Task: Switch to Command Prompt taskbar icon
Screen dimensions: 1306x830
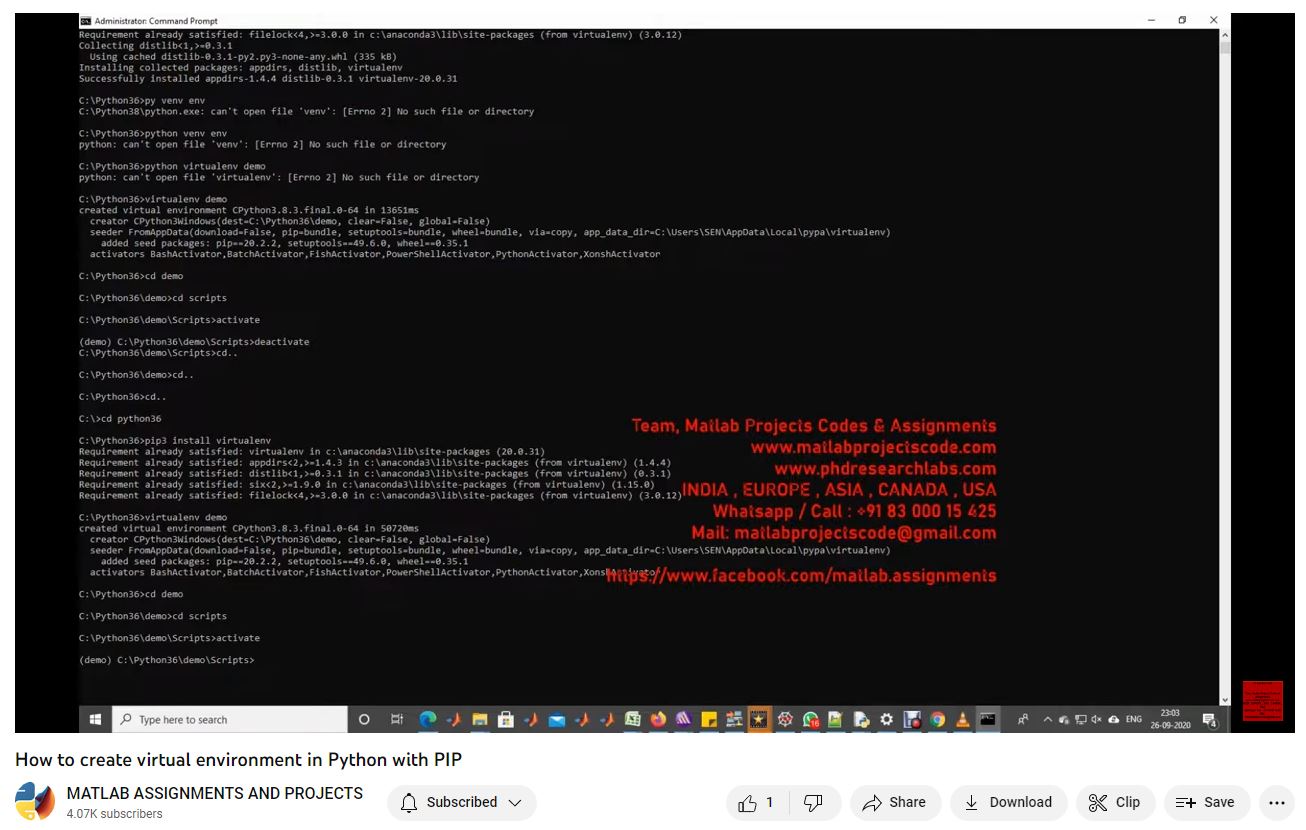Action: [988, 719]
